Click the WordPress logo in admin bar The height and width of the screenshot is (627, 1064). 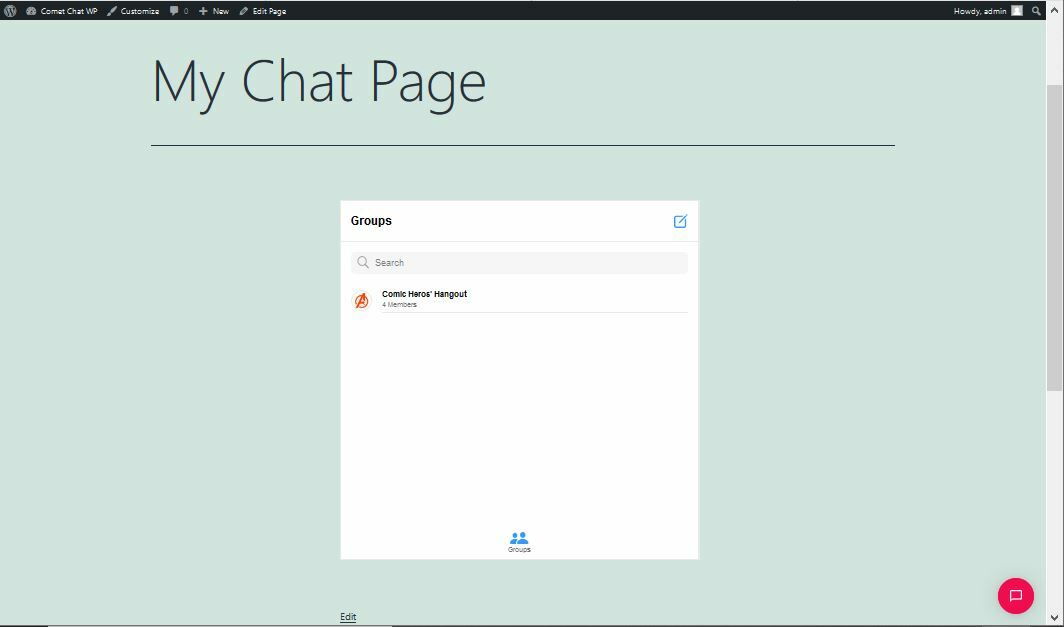(x=10, y=11)
